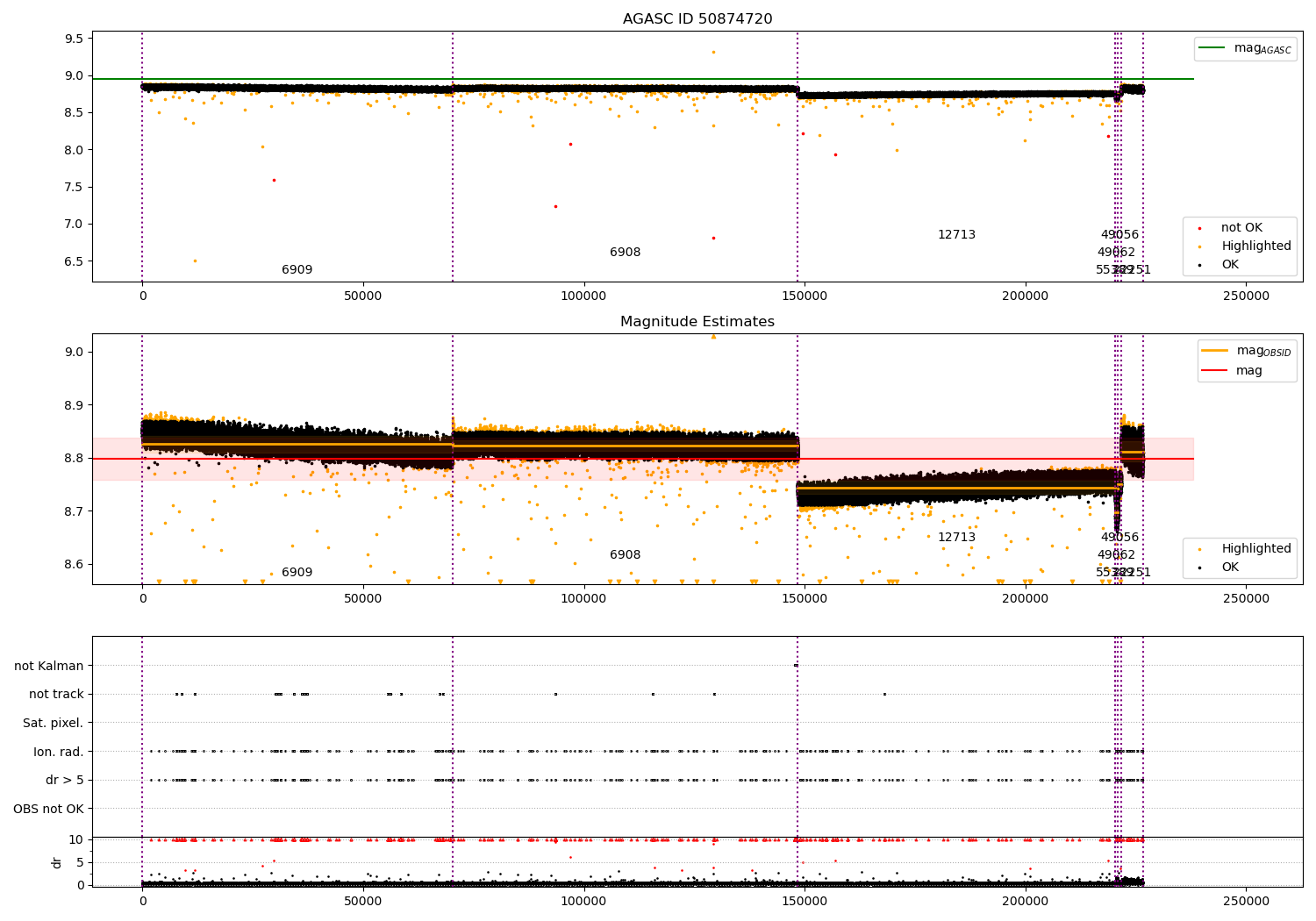Click the 'Sat. pixel.' axis label

click(x=54, y=723)
